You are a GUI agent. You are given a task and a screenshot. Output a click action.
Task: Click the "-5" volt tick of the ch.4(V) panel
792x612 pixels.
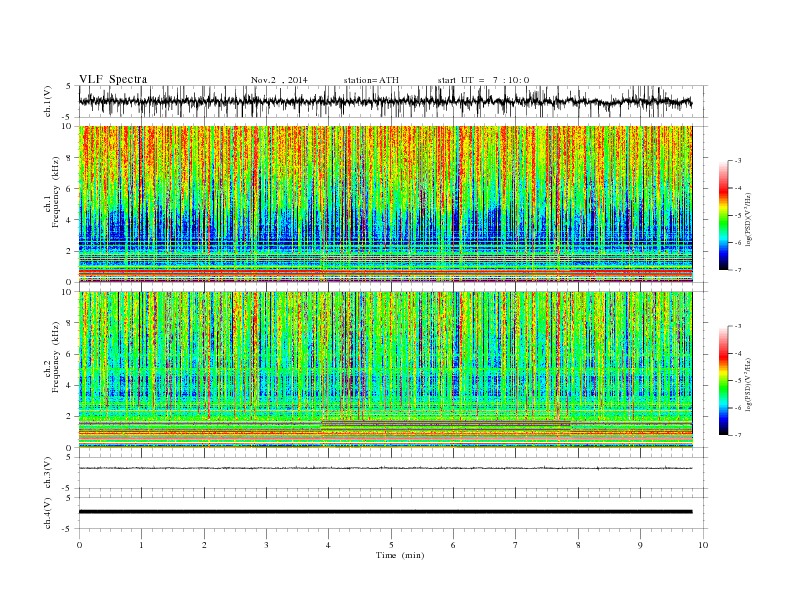coord(67,529)
